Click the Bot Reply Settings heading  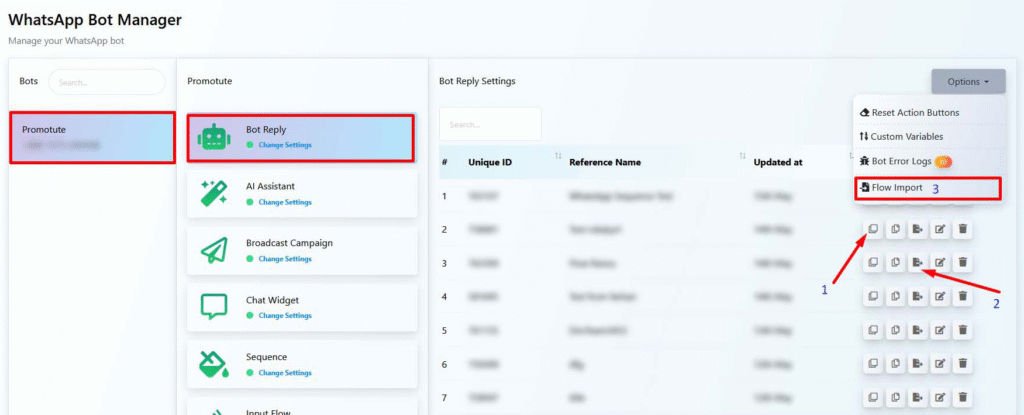click(477, 82)
